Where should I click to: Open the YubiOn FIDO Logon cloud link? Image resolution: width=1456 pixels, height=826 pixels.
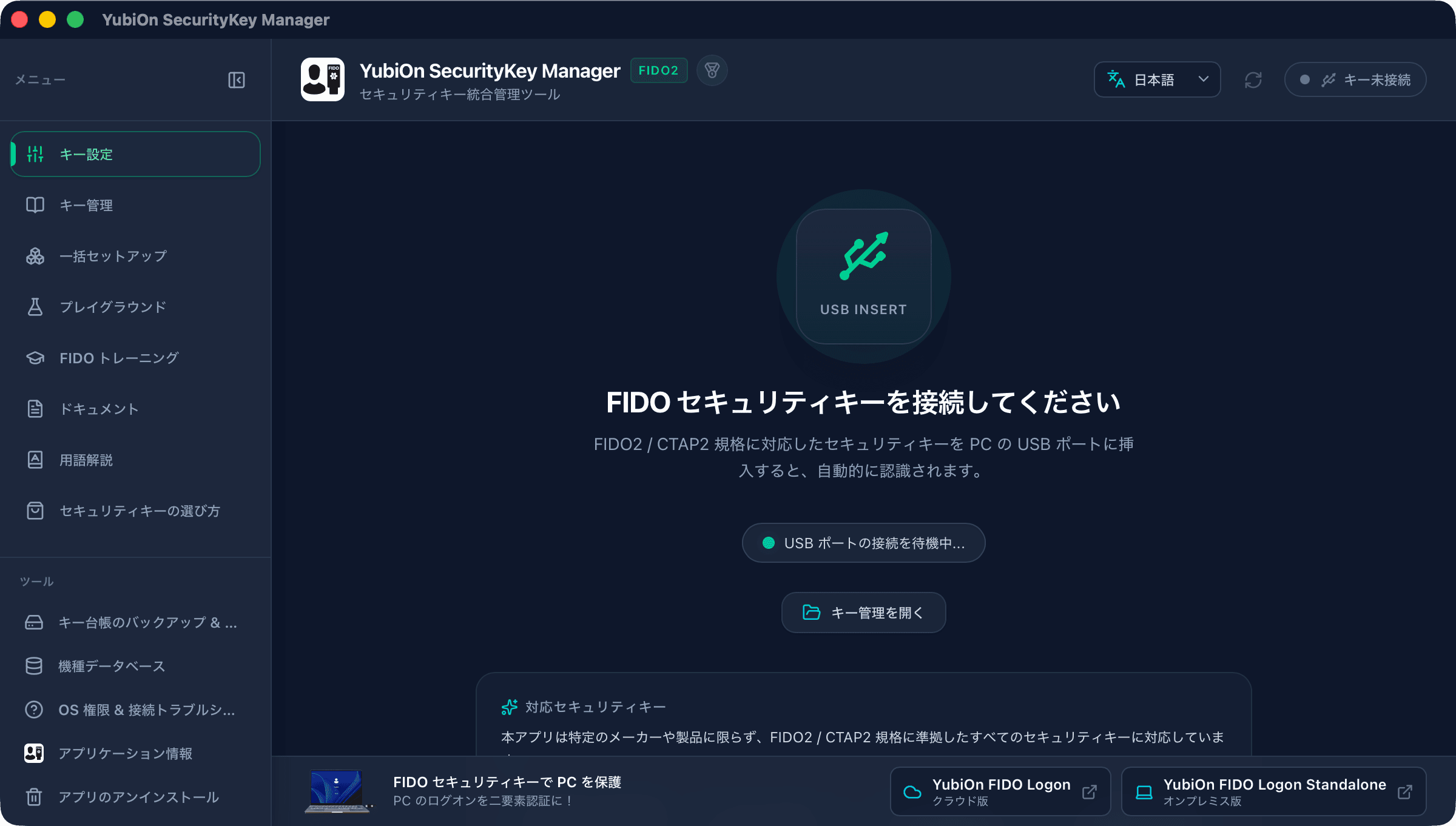pos(1000,791)
